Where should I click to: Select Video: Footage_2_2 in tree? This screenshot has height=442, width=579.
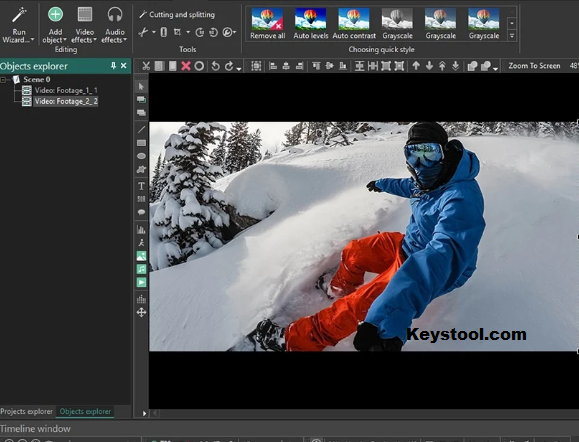point(66,101)
